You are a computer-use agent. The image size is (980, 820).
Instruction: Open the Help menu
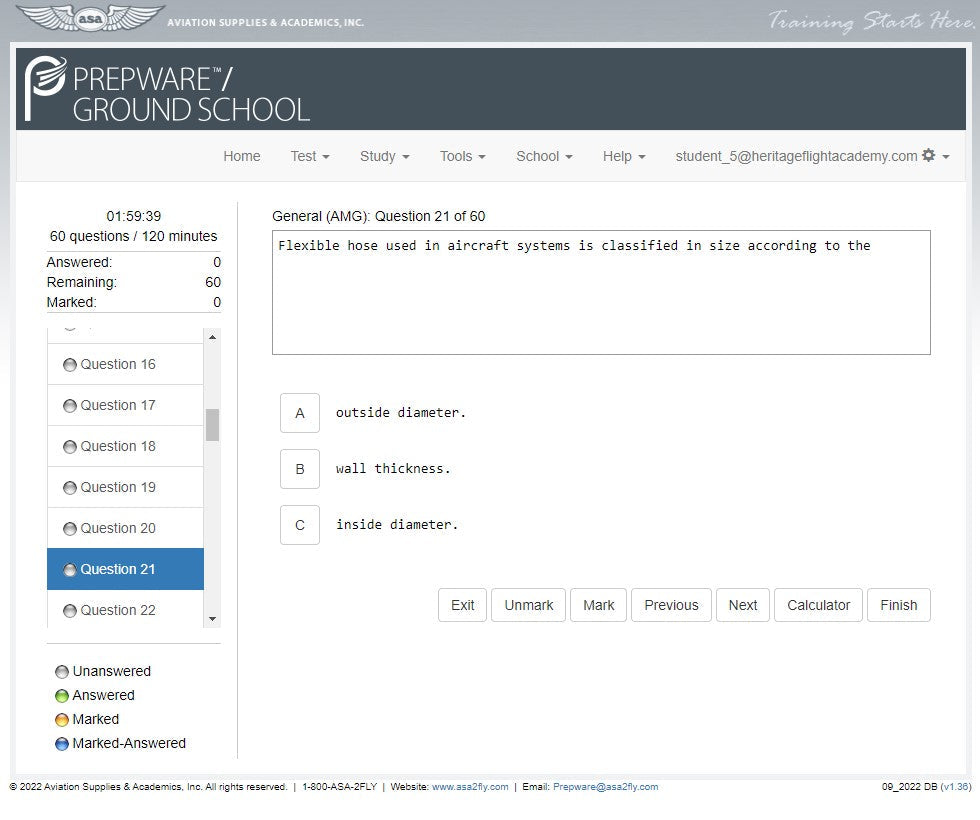pyautogui.click(x=623, y=156)
